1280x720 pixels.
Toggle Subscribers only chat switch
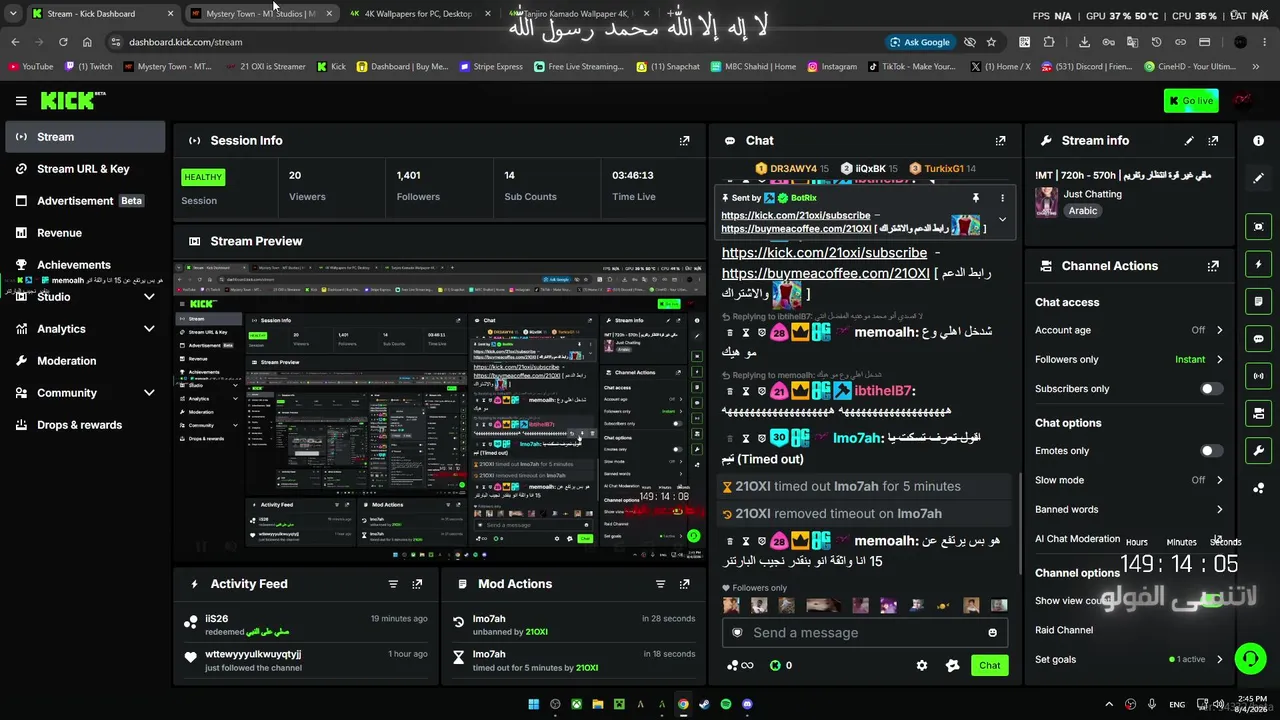click(1211, 389)
